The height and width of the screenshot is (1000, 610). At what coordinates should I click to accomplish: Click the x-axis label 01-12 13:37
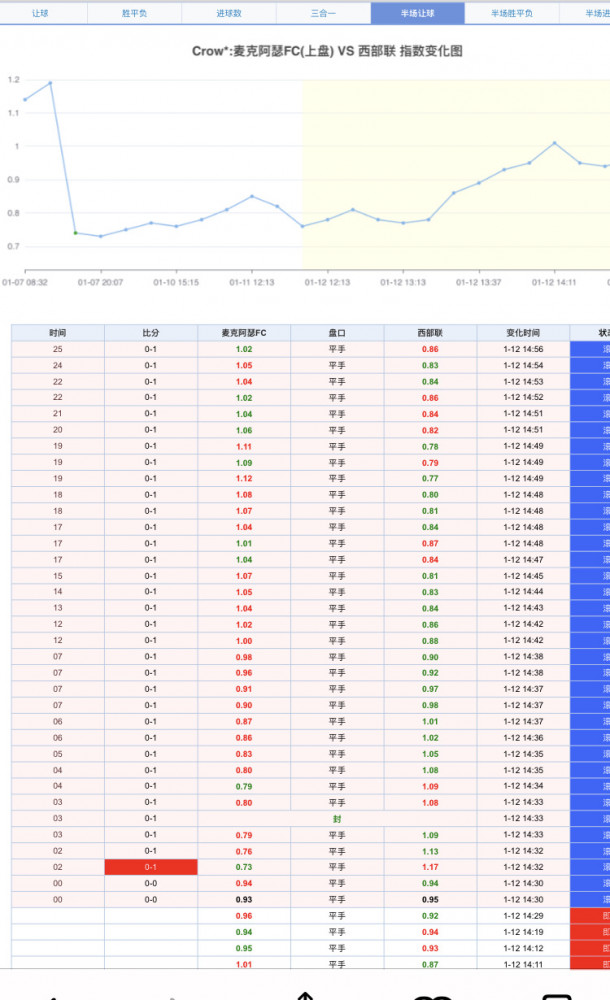tap(479, 282)
